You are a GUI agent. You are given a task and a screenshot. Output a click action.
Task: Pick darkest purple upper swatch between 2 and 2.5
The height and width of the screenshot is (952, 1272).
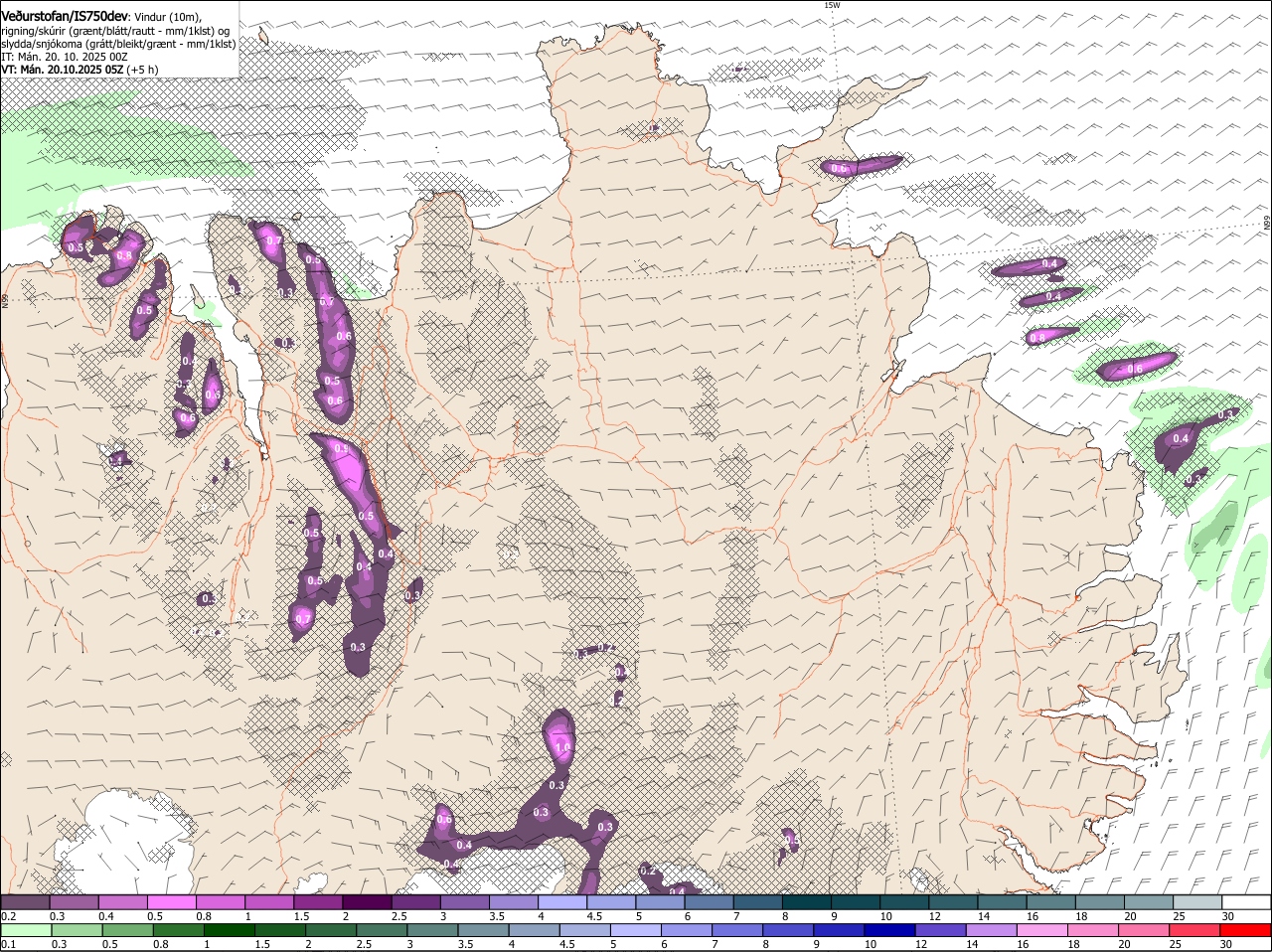click(367, 901)
